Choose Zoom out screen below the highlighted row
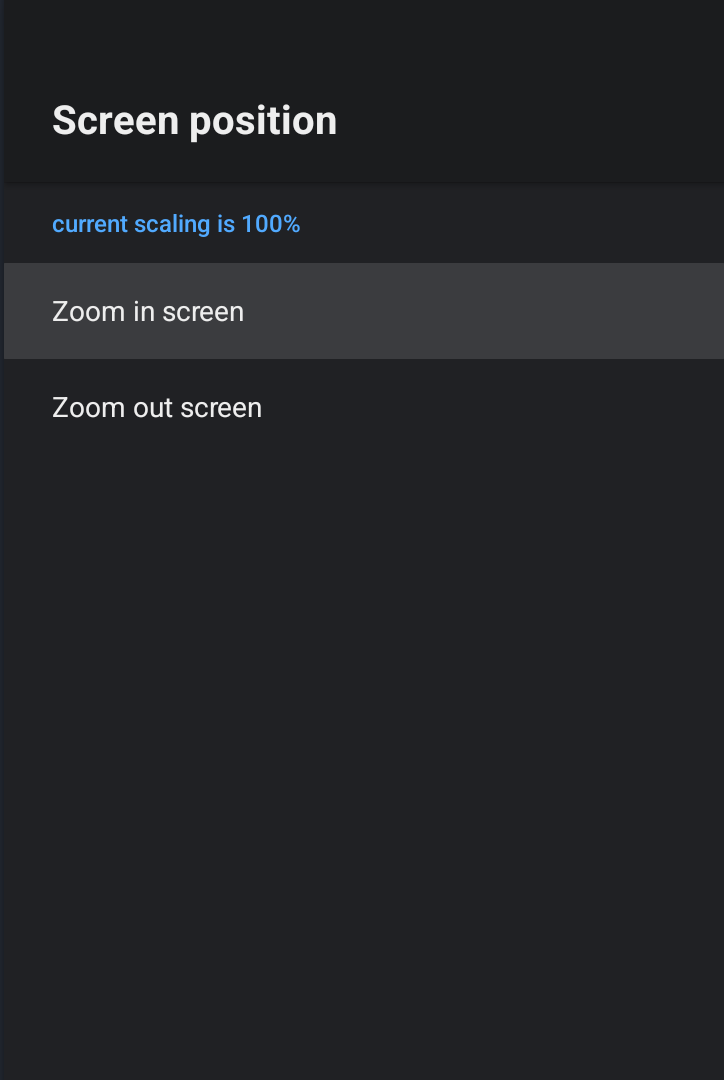Viewport: 724px width, 1080px height. (157, 408)
